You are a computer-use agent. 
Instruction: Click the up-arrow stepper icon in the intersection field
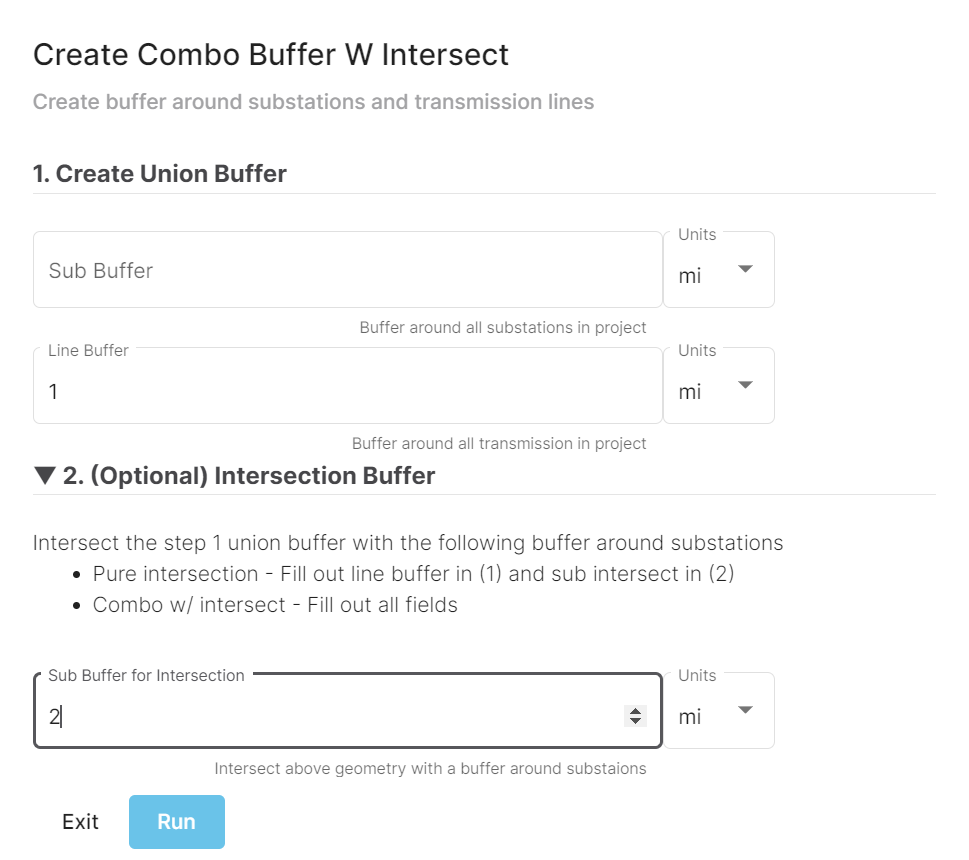click(634, 710)
